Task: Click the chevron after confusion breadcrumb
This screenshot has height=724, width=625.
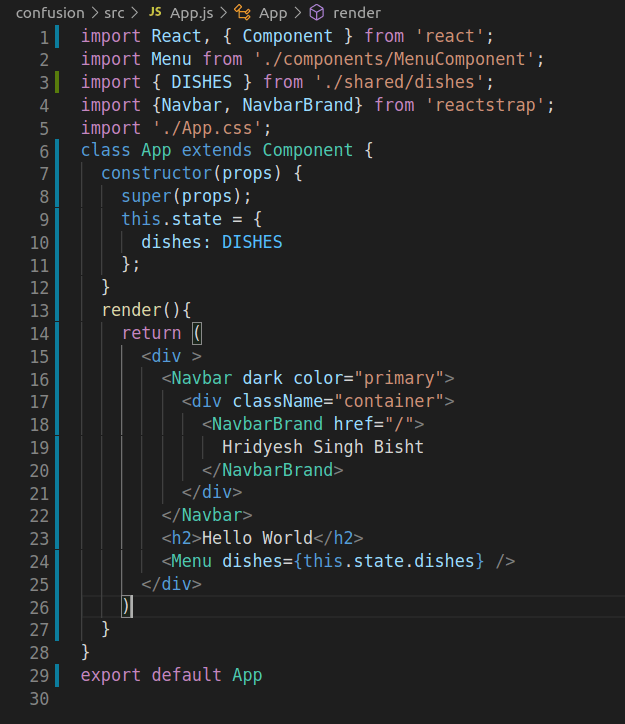Action: coord(95,13)
